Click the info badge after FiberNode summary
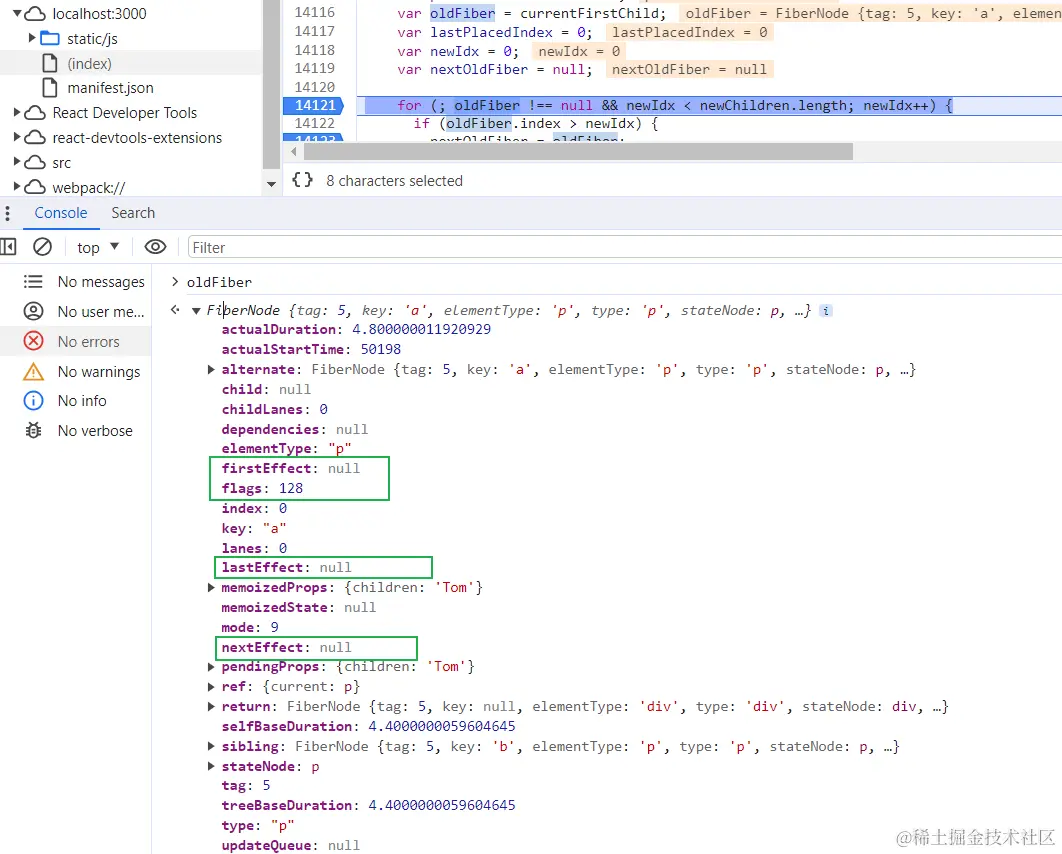Image resolution: width=1062 pixels, height=854 pixels. pos(826,311)
